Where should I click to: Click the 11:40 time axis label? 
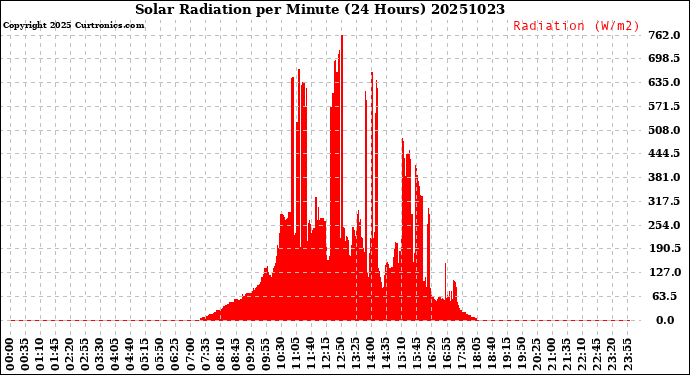click(311, 355)
